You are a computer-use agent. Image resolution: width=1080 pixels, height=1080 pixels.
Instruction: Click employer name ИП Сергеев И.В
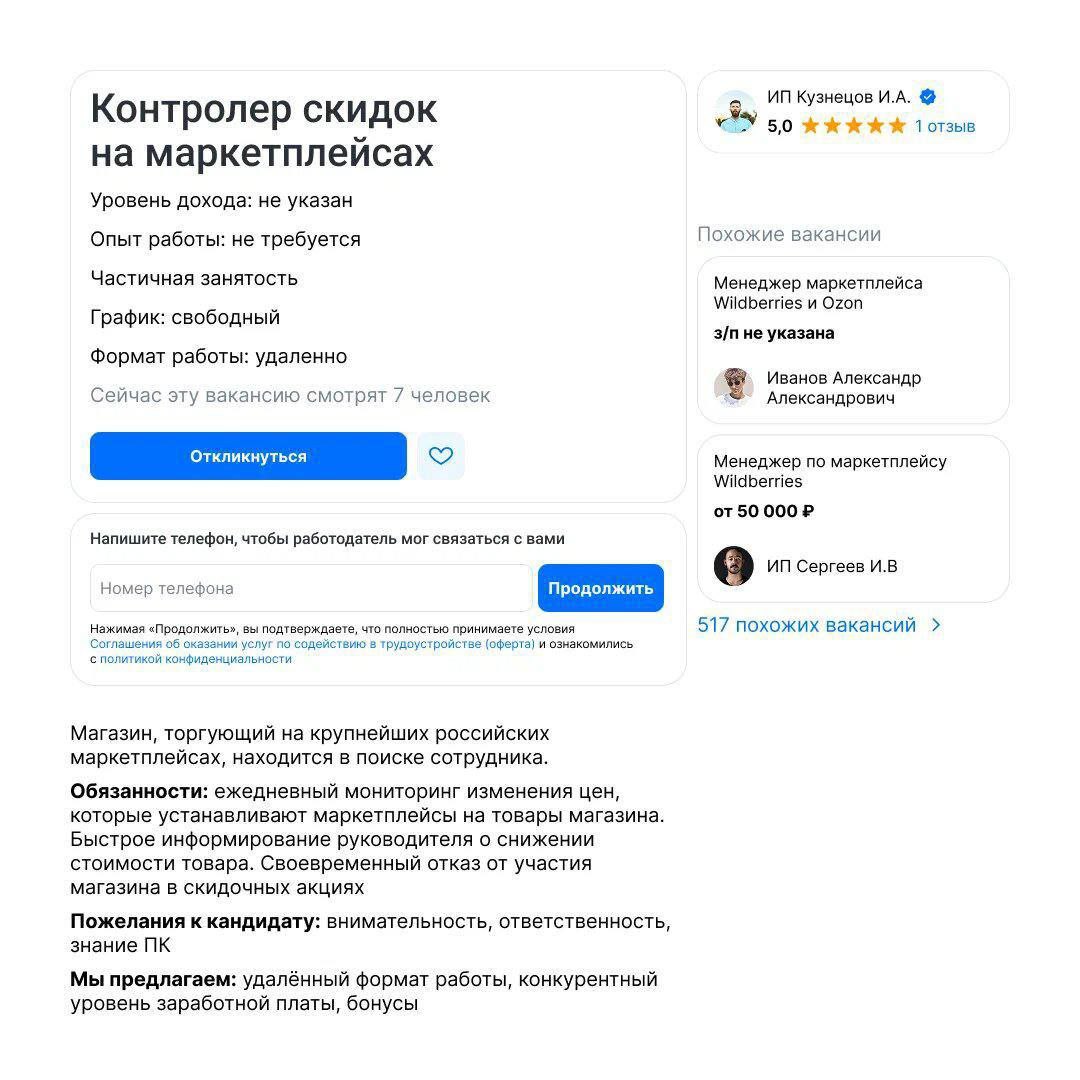pos(832,566)
